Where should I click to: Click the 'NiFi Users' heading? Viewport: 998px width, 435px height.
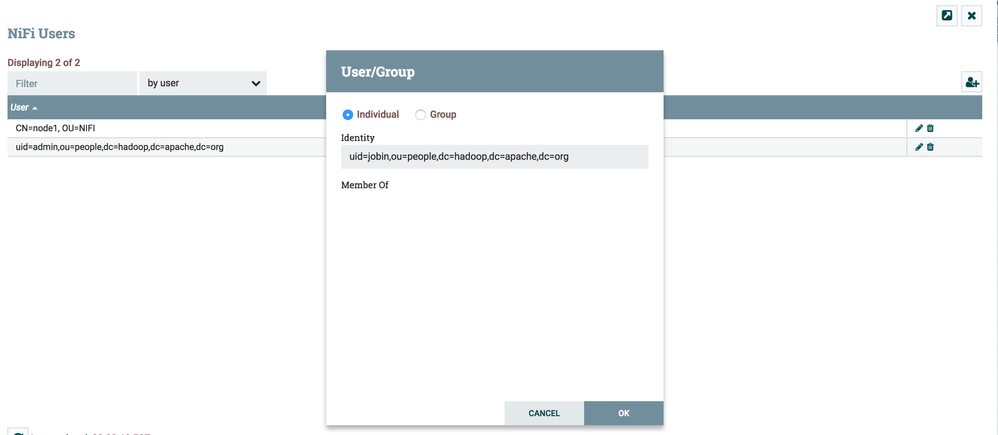41,34
